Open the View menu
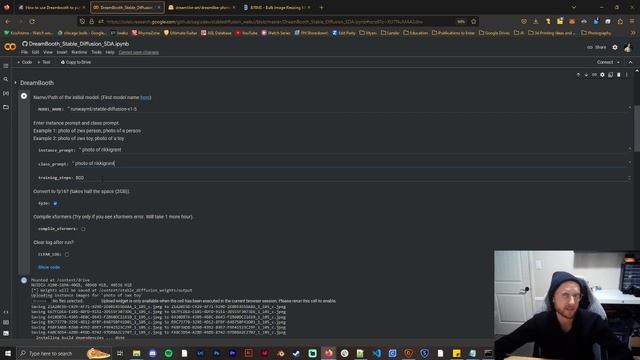 [48, 52]
